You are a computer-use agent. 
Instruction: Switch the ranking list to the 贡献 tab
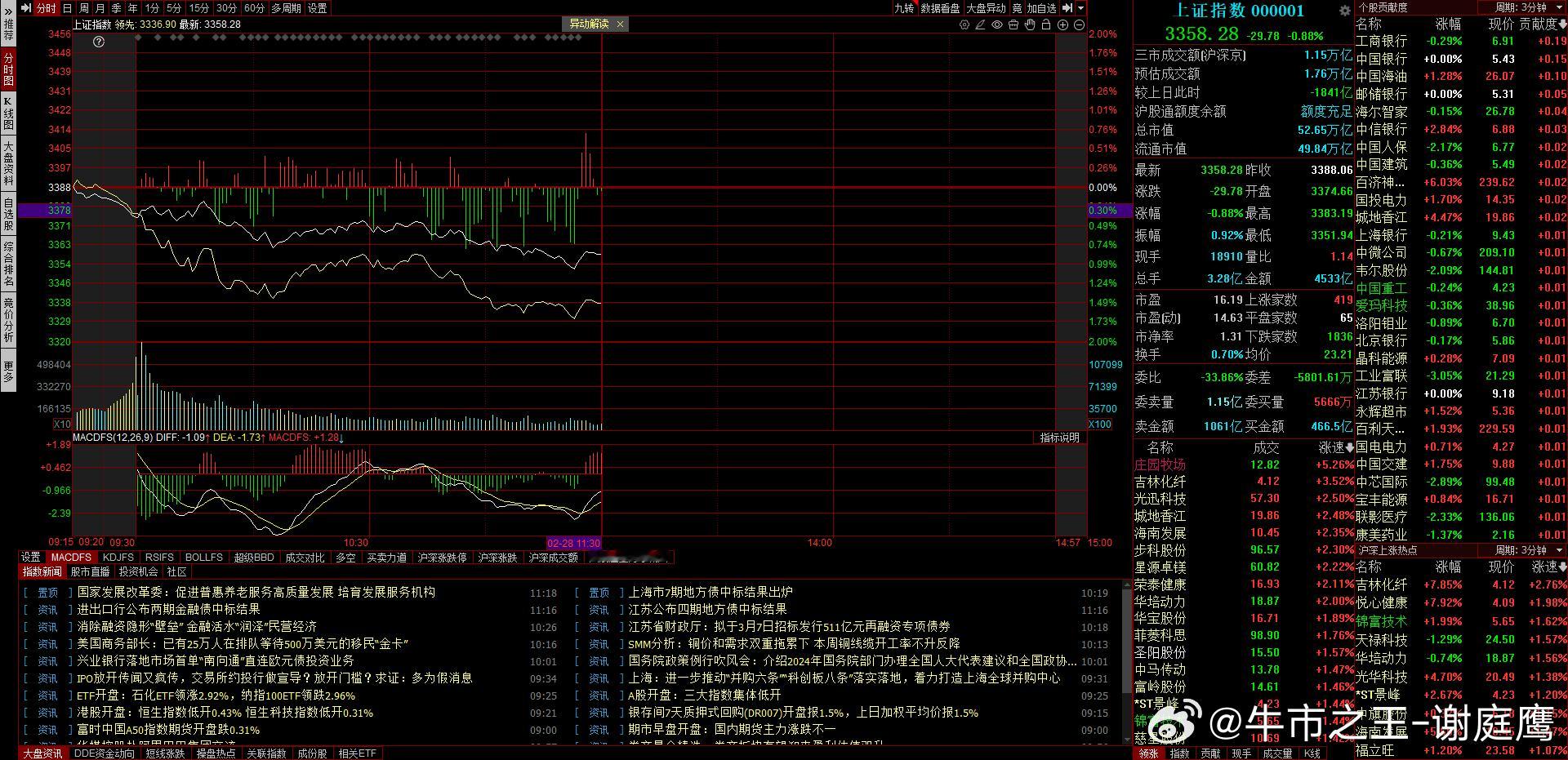click(x=1210, y=753)
